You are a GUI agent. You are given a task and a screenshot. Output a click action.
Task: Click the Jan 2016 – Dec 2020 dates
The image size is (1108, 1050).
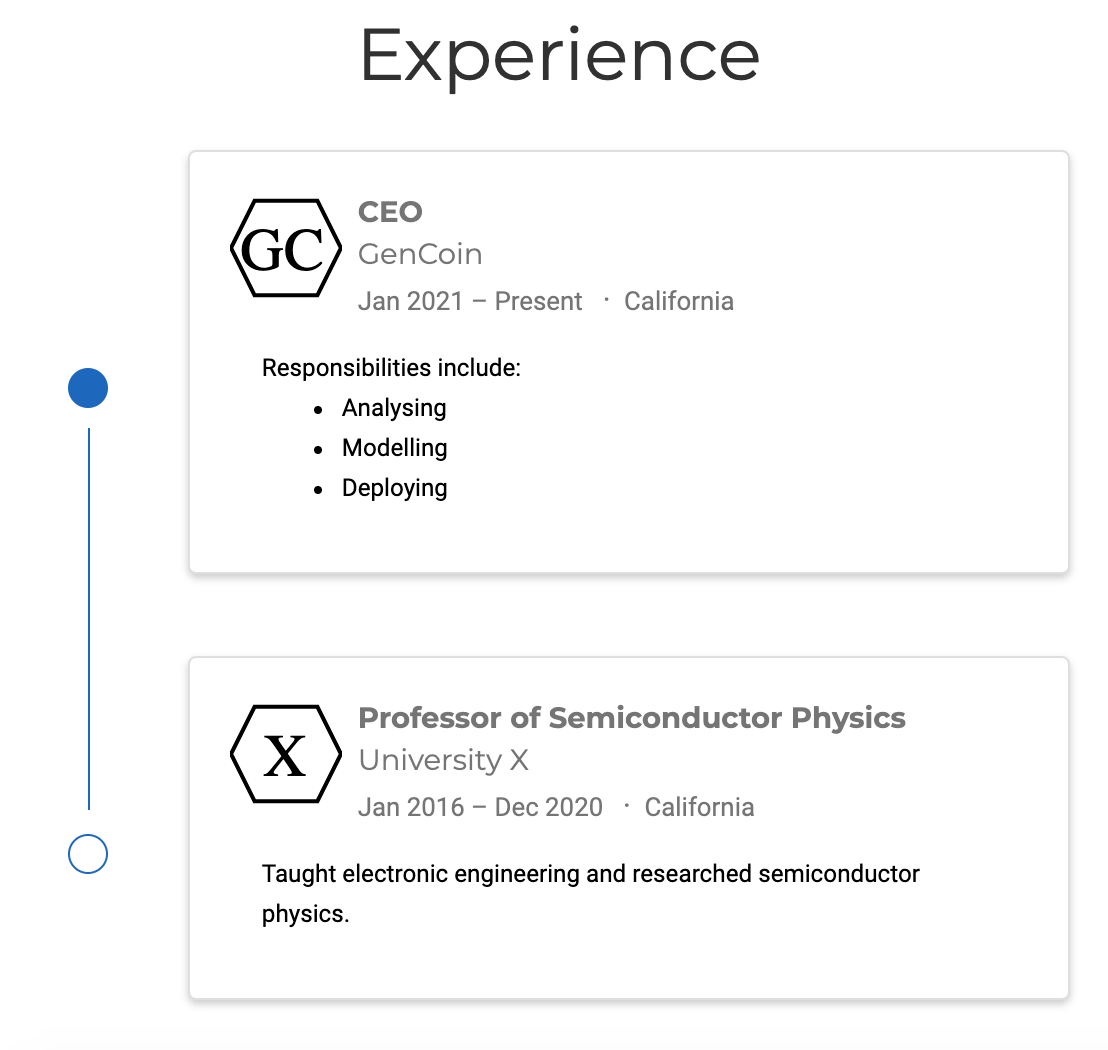(x=481, y=807)
